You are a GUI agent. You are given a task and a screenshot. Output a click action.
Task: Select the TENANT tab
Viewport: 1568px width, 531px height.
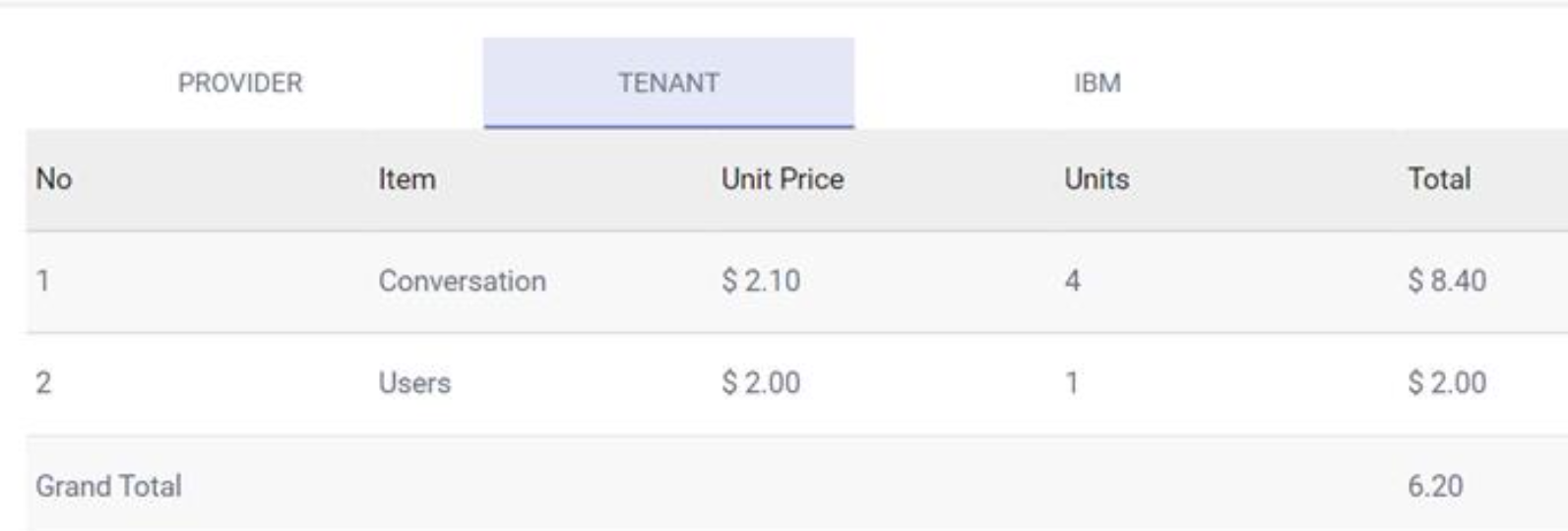tap(668, 83)
